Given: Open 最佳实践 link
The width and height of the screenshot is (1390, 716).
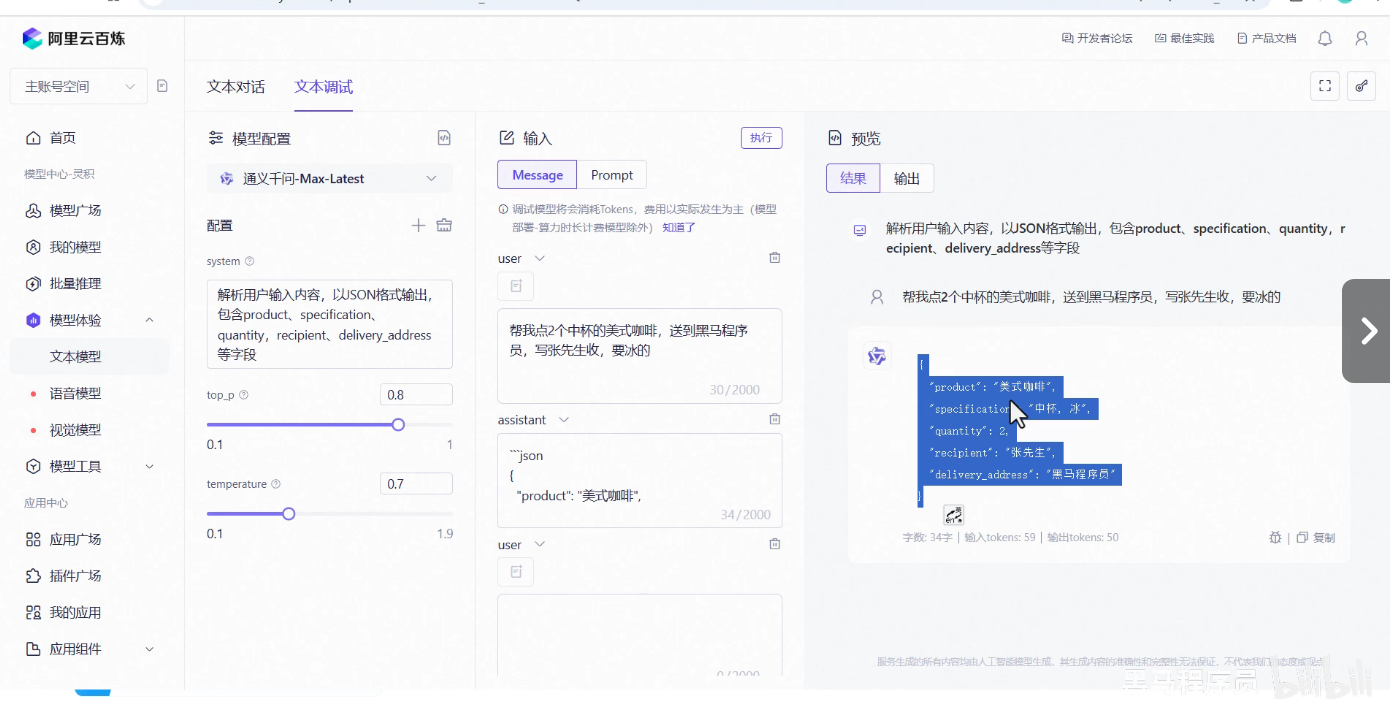Looking at the screenshot, I should tap(1184, 38).
